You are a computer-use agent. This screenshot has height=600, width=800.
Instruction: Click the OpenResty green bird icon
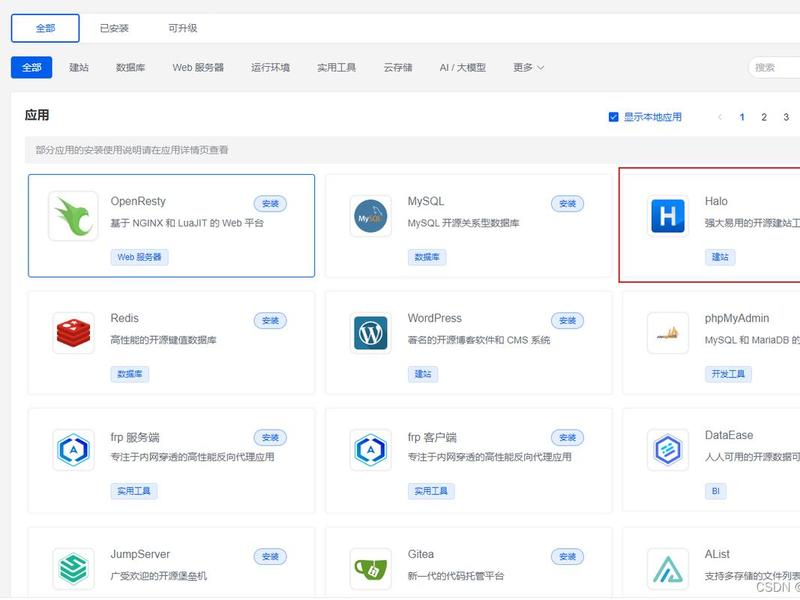[x=73, y=216]
